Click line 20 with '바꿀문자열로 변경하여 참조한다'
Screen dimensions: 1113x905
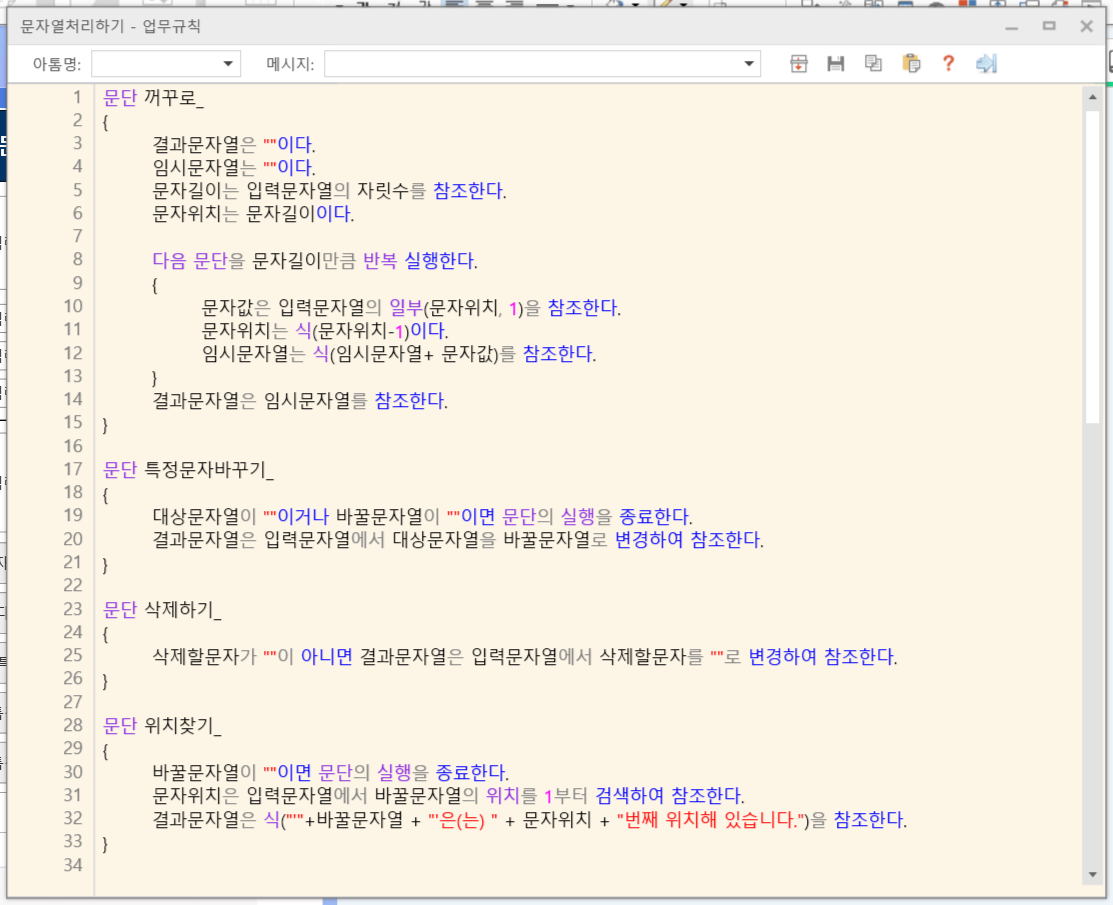pyautogui.click(x=458, y=540)
